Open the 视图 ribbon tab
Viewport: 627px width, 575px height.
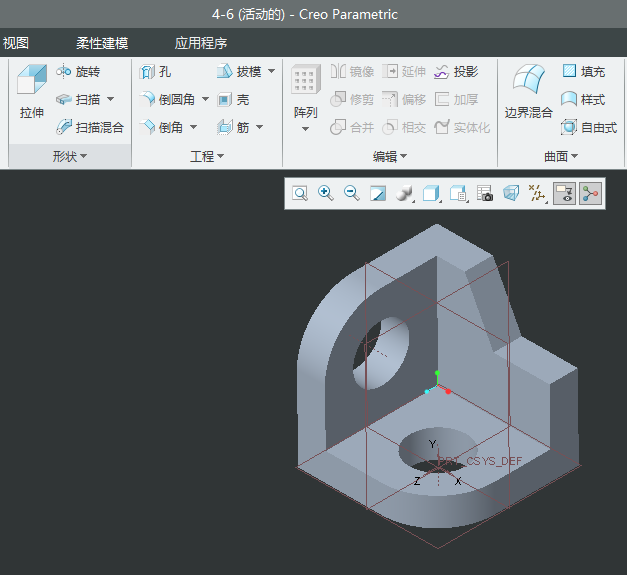[x=16, y=43]
